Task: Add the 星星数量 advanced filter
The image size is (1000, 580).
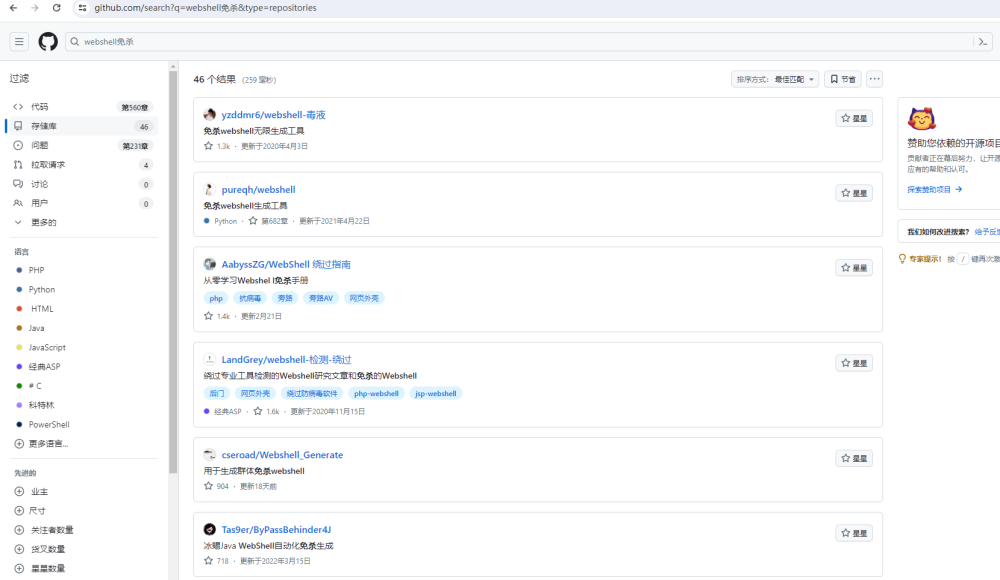Action: (40, 569)
